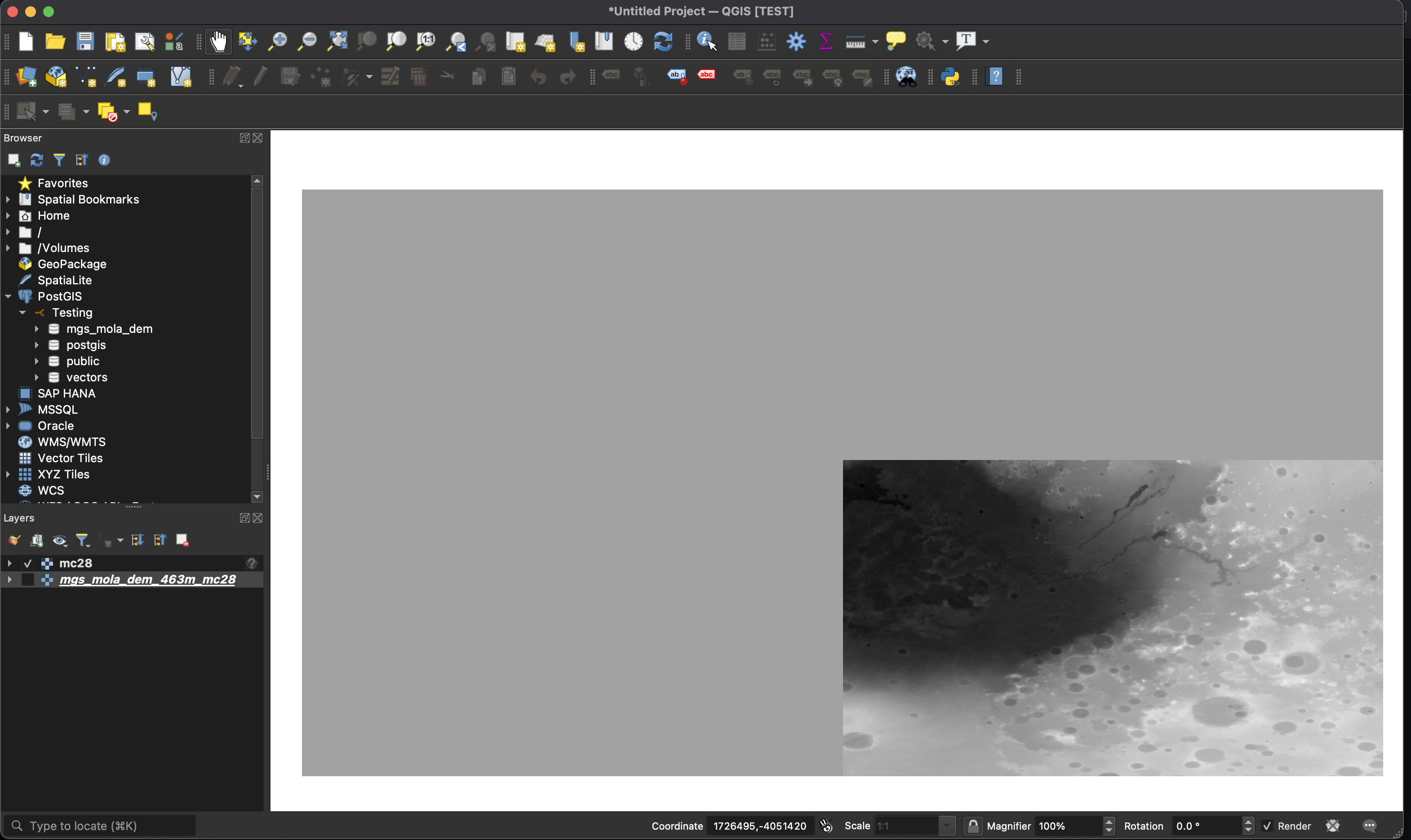Toggle mouse extents display next to Coordinate

click(x=826, y=826)
